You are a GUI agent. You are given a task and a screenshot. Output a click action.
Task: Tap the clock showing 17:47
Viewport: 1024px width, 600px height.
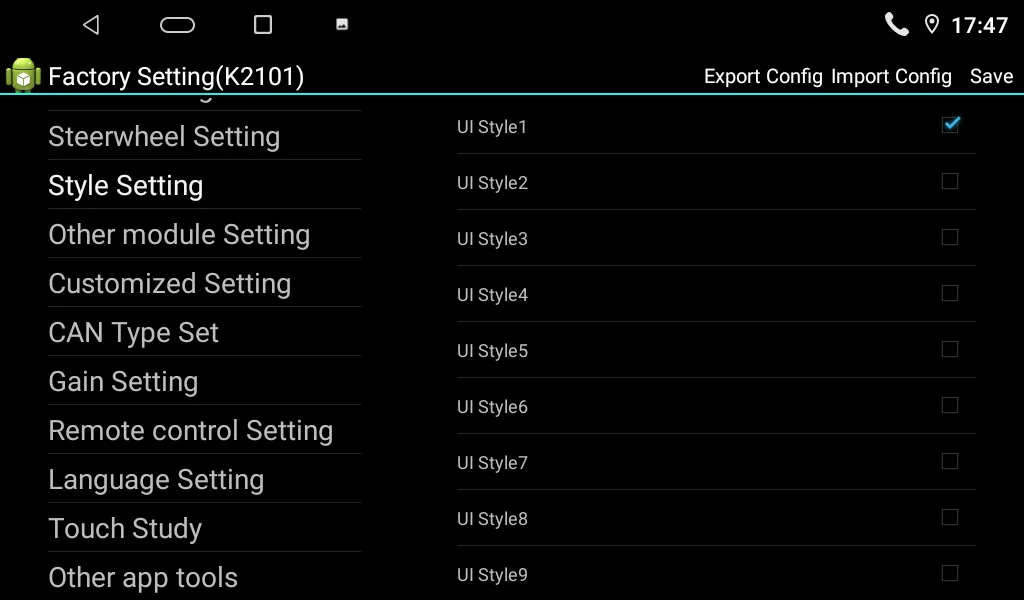pyautogui.click(x=979, y=26)
